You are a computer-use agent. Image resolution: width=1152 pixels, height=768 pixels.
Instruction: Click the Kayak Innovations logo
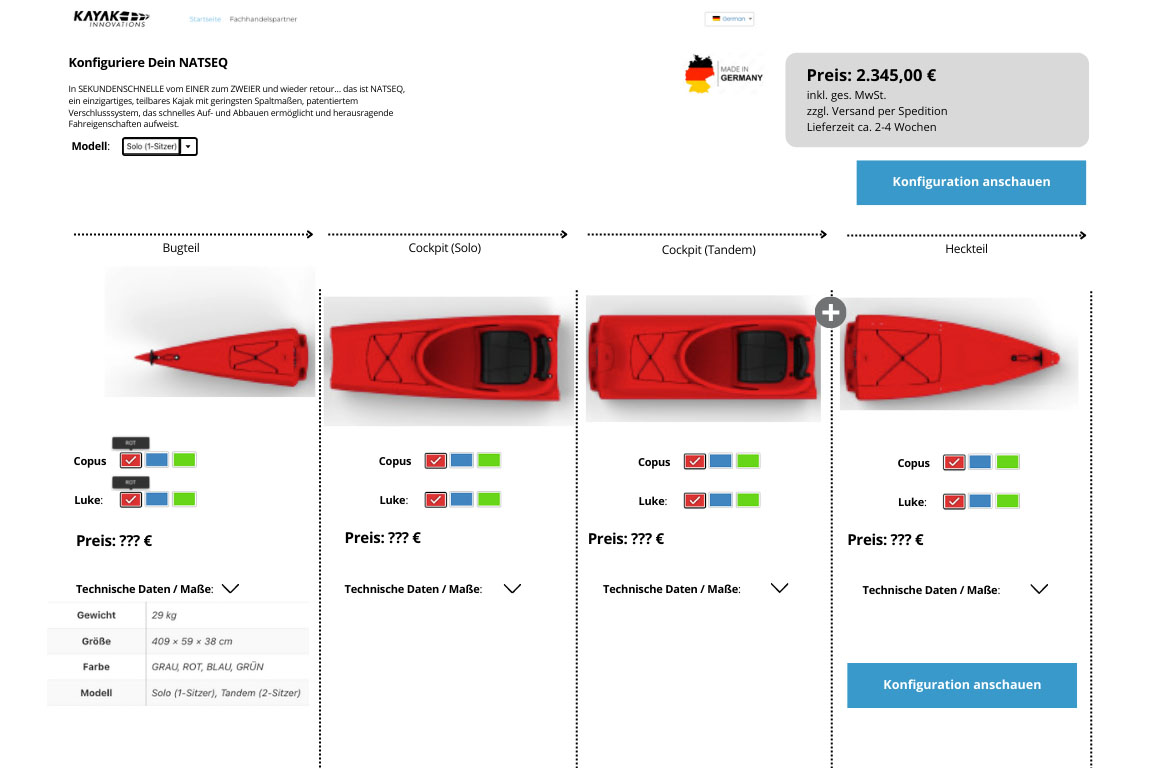[110, 17]
